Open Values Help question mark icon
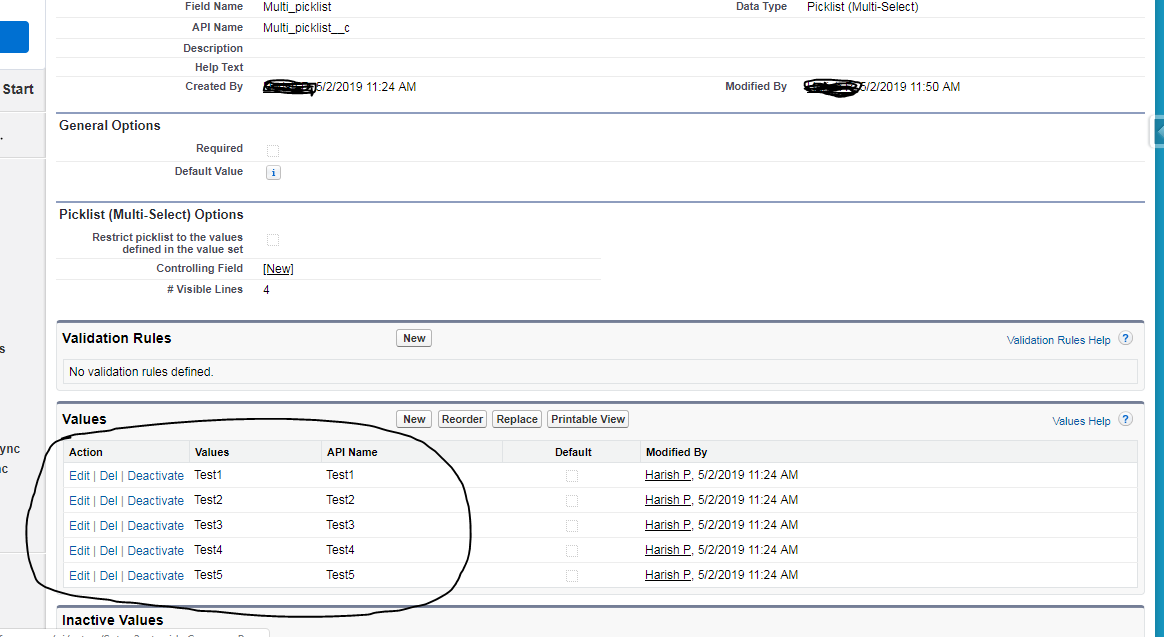Screen dimensions: 1164x637 coord(1125,419)
